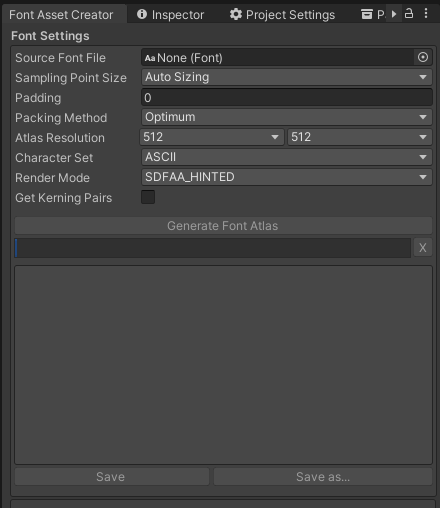Focus the Padding input field
The image size is (440, 508).
287,97
